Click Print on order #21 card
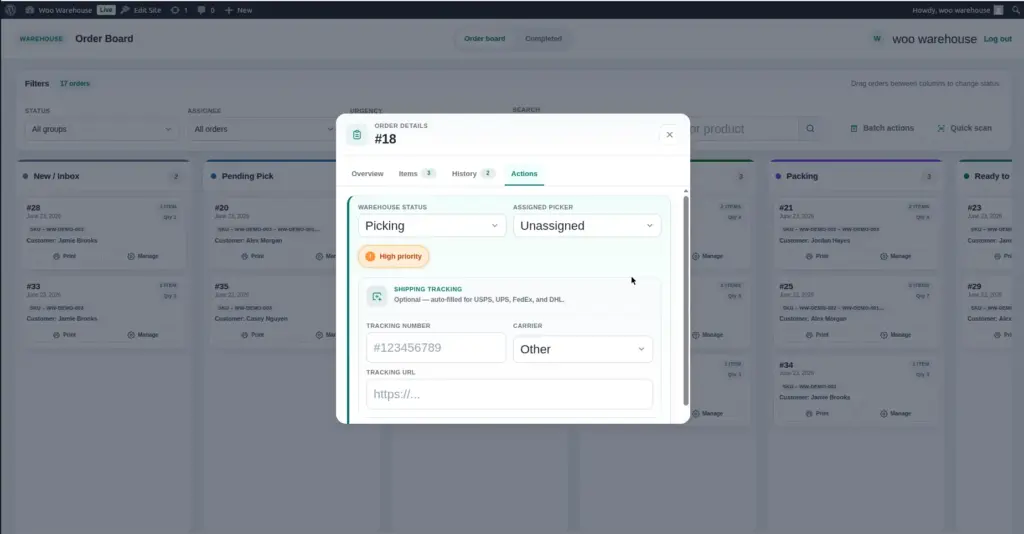Screen dimensions: 1024x534 (x=817, y=257)
